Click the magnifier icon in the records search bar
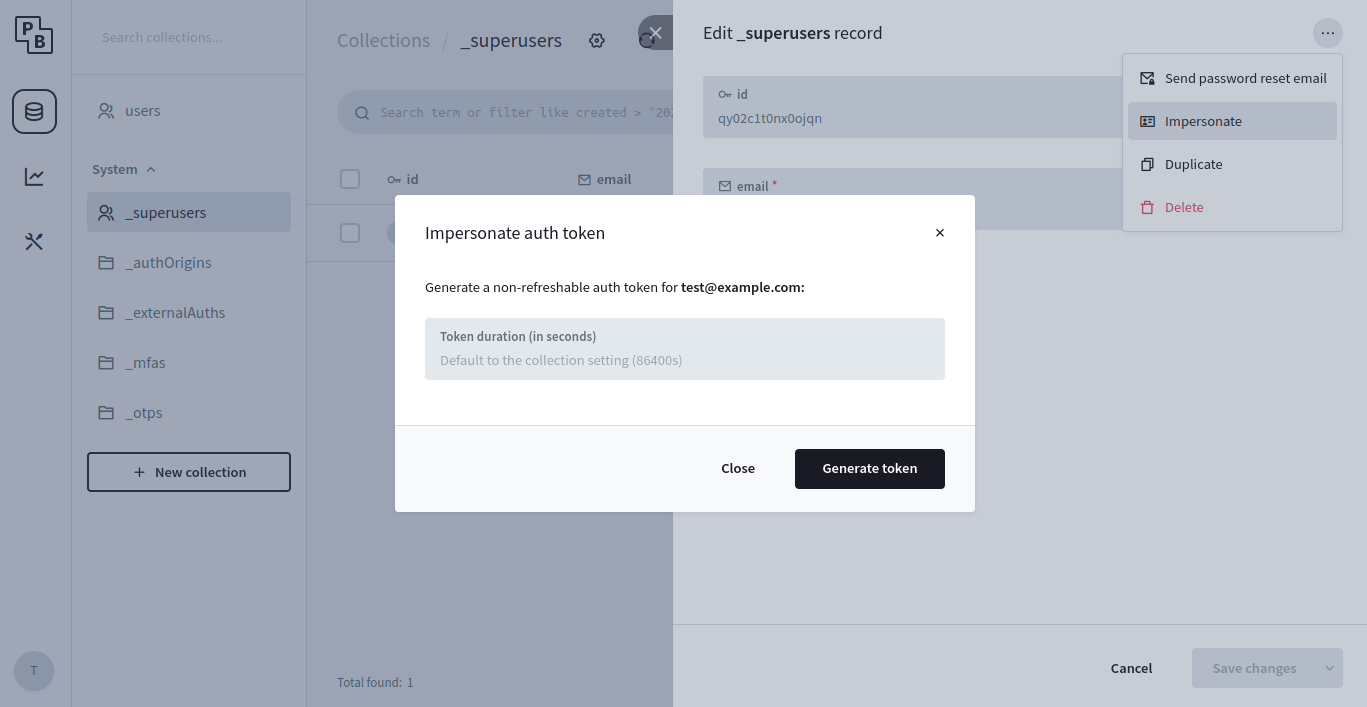The width and height of the screenshot is (1367, 707). point(362,112)
